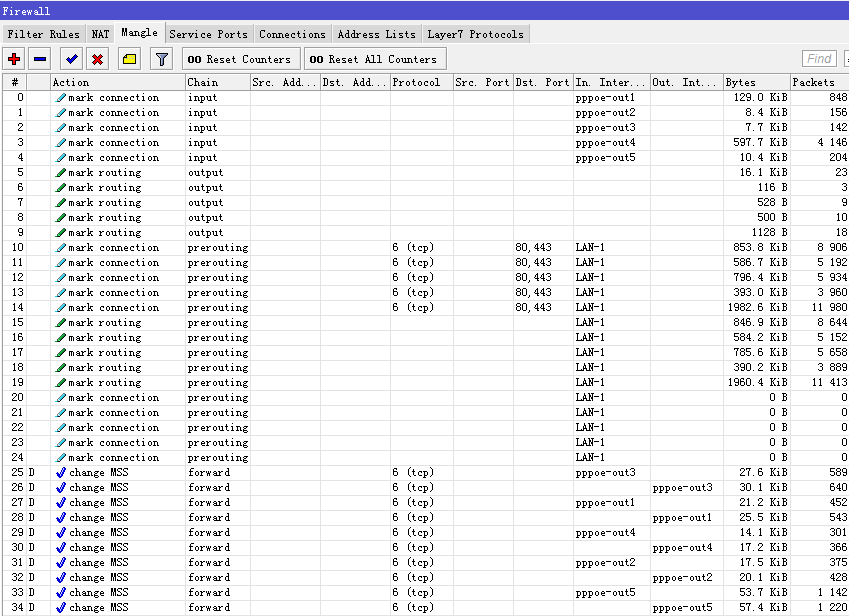This screenshot has height=616, width=849.
Task: Click the Reset All Counters button
Action: click(x=375, y=59)
